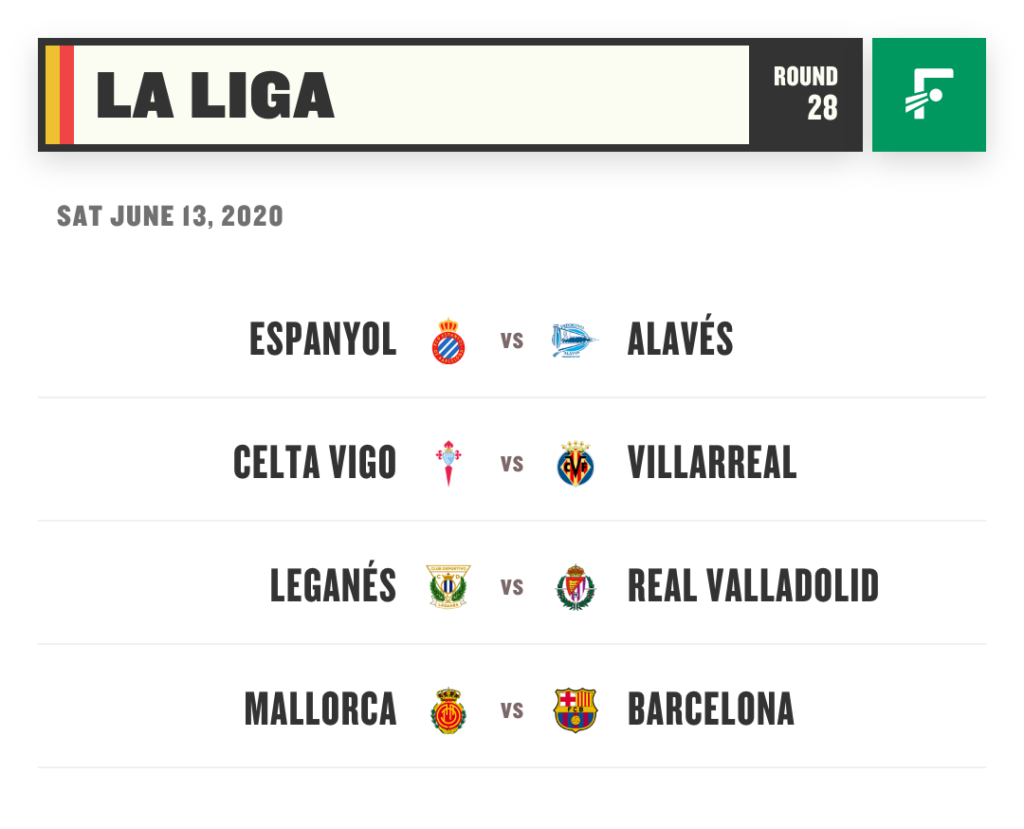Viewport: 1024px width, 829px height.
Task: Open the Real Valladolid team name
Action: click(753, 586)
